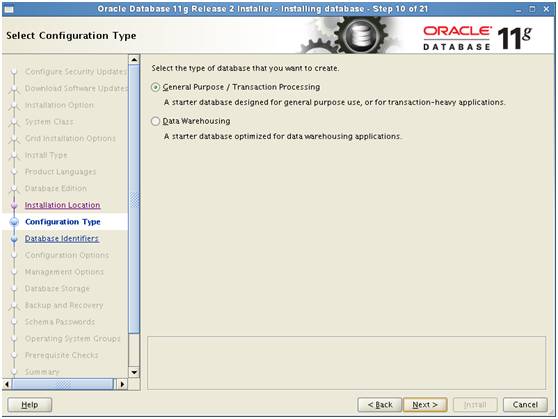Click the Operating System Groups step
Viewport: 558px width, 419px height.
[73, 339]
